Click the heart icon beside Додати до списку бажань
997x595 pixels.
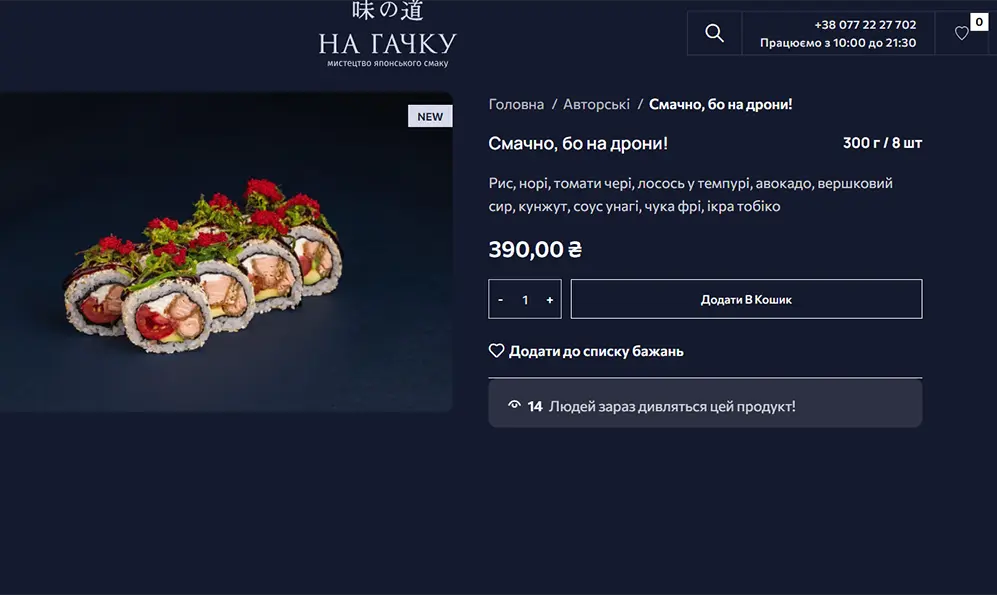pos(496,351)
